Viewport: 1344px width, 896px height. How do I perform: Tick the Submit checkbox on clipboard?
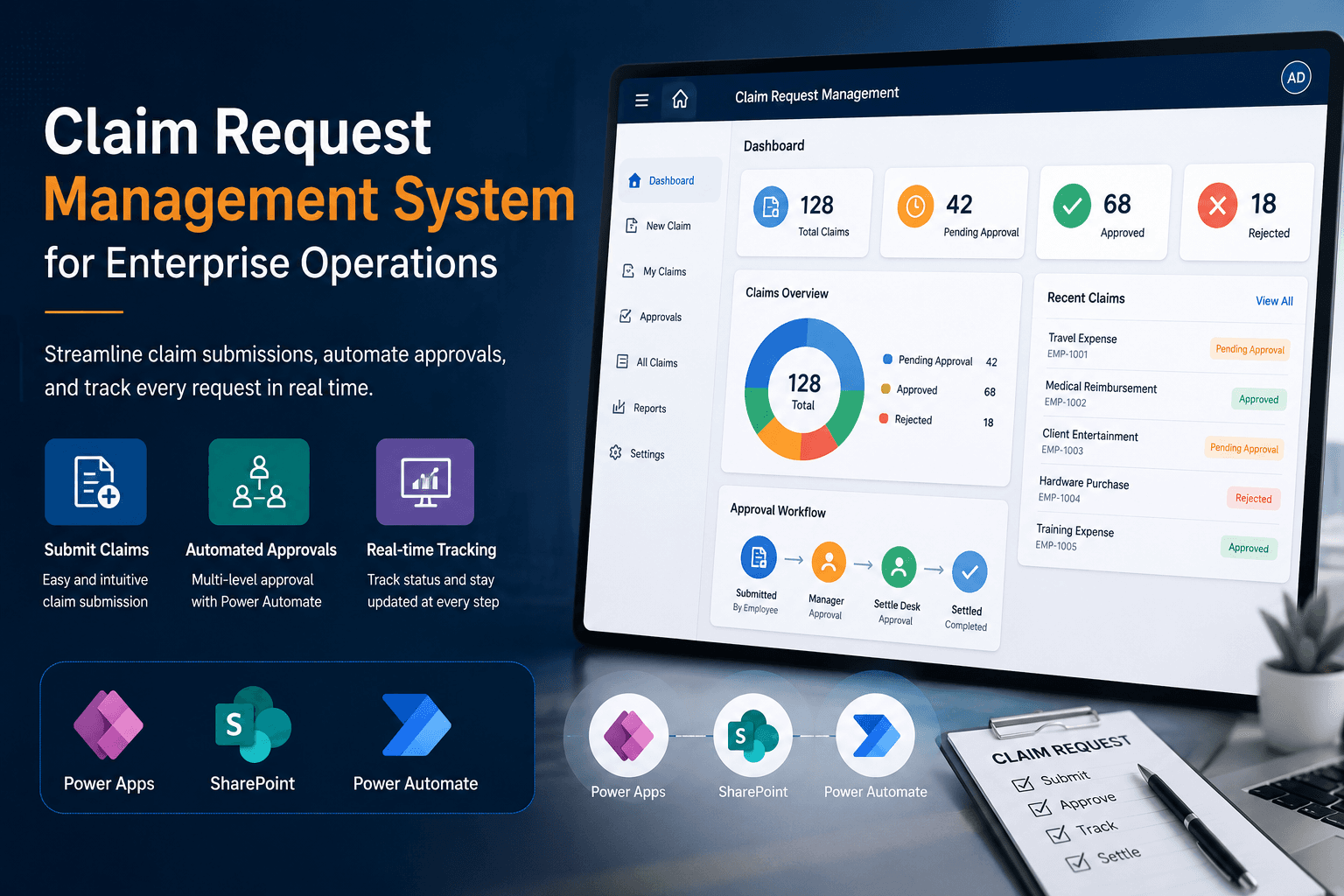point(1022,783)
